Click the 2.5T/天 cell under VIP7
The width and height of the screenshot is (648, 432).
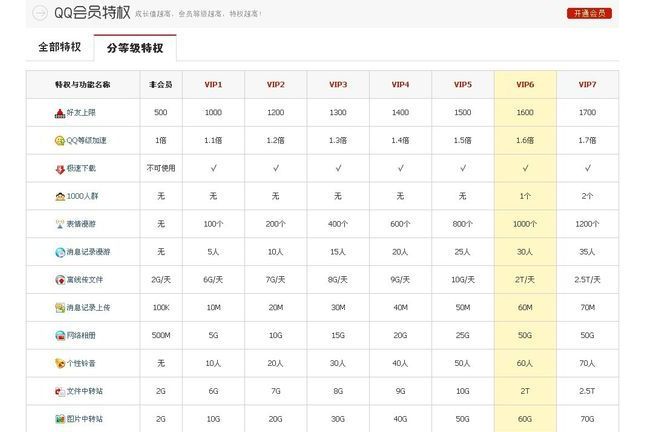(x=588, y=280)
